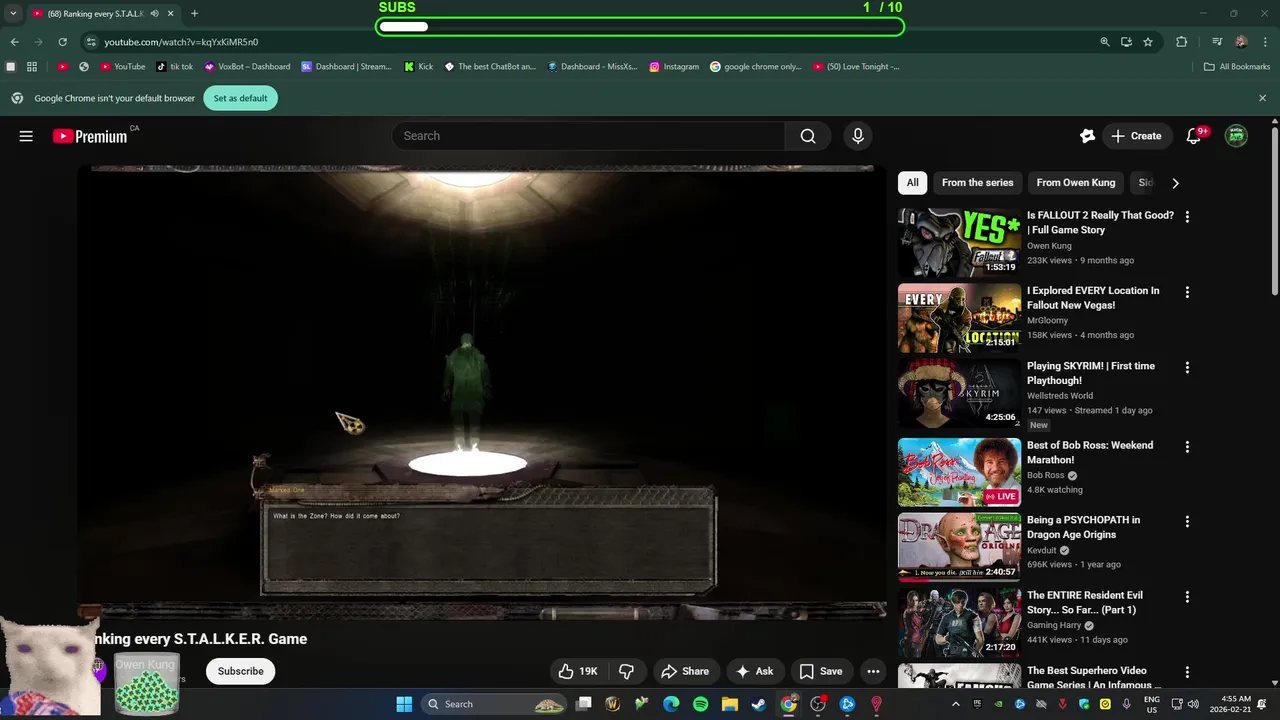
Task: Open media controls icon in Chrome toolbar
Action: pos(1217,42)
